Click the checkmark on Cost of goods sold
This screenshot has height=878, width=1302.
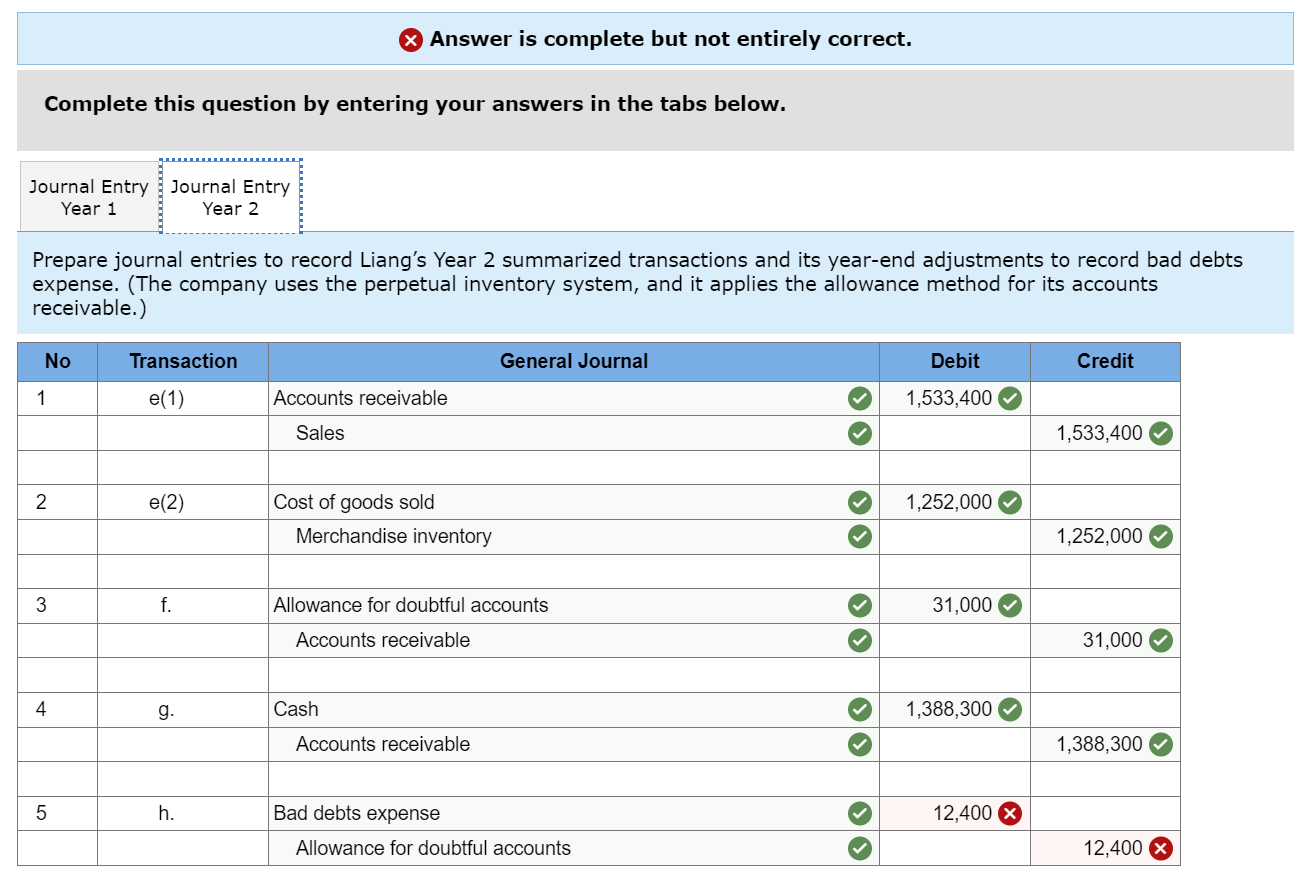pos(858,501)
